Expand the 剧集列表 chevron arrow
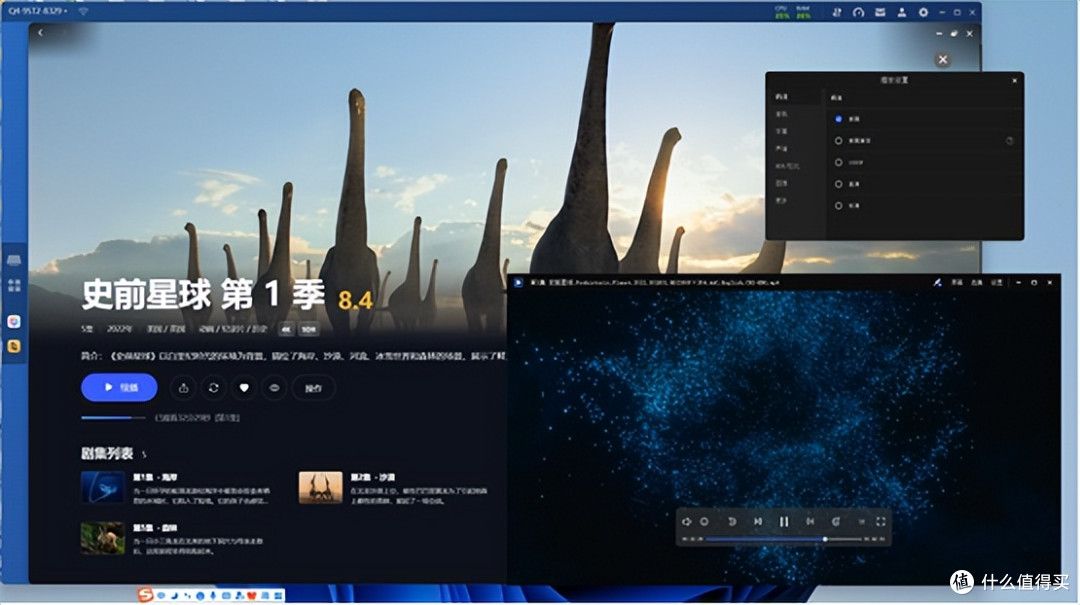The width and height of the screenshot is (1080, 605). point(144,454)
